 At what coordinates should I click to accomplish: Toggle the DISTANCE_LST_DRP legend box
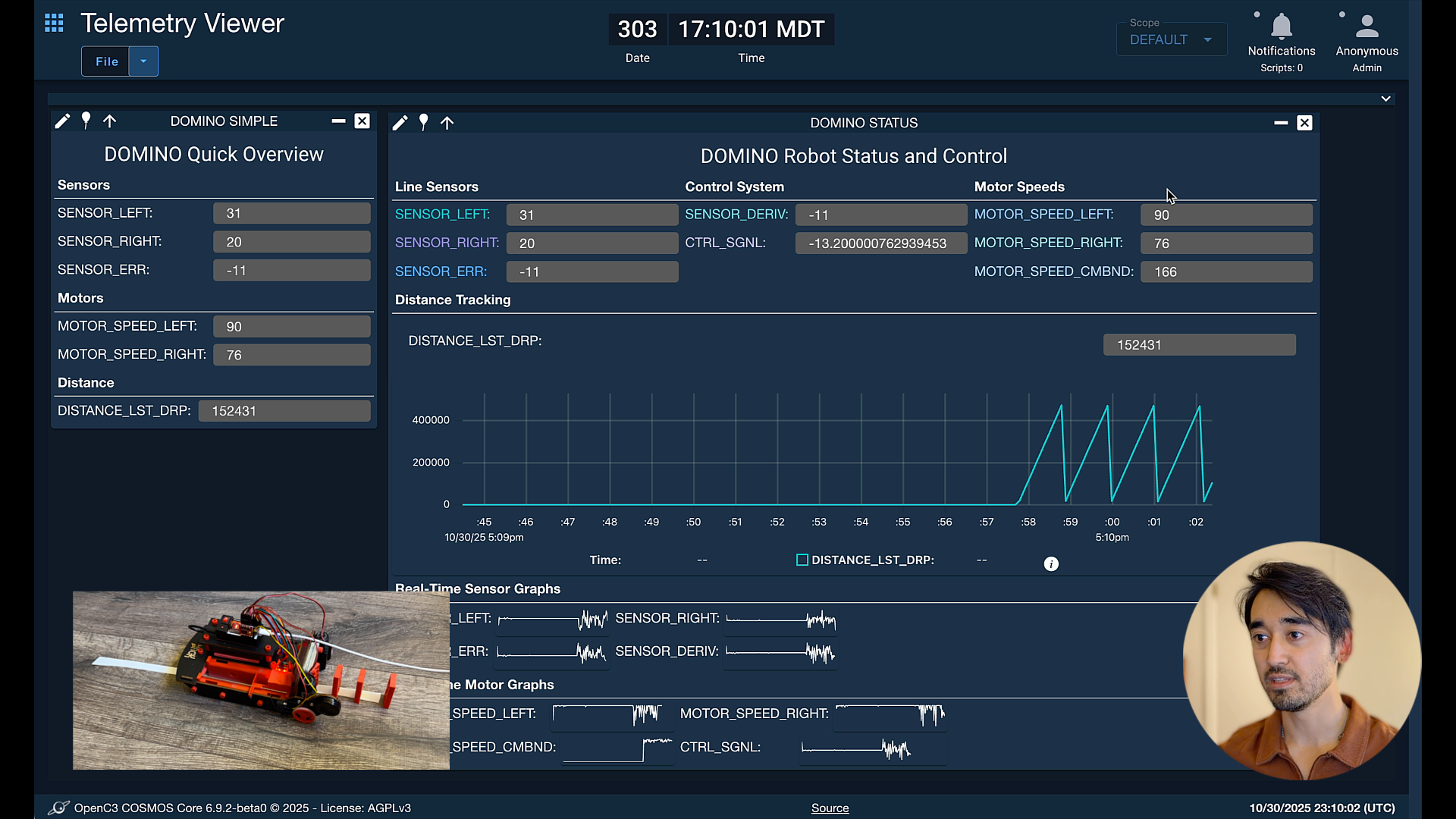coord(802,560)
